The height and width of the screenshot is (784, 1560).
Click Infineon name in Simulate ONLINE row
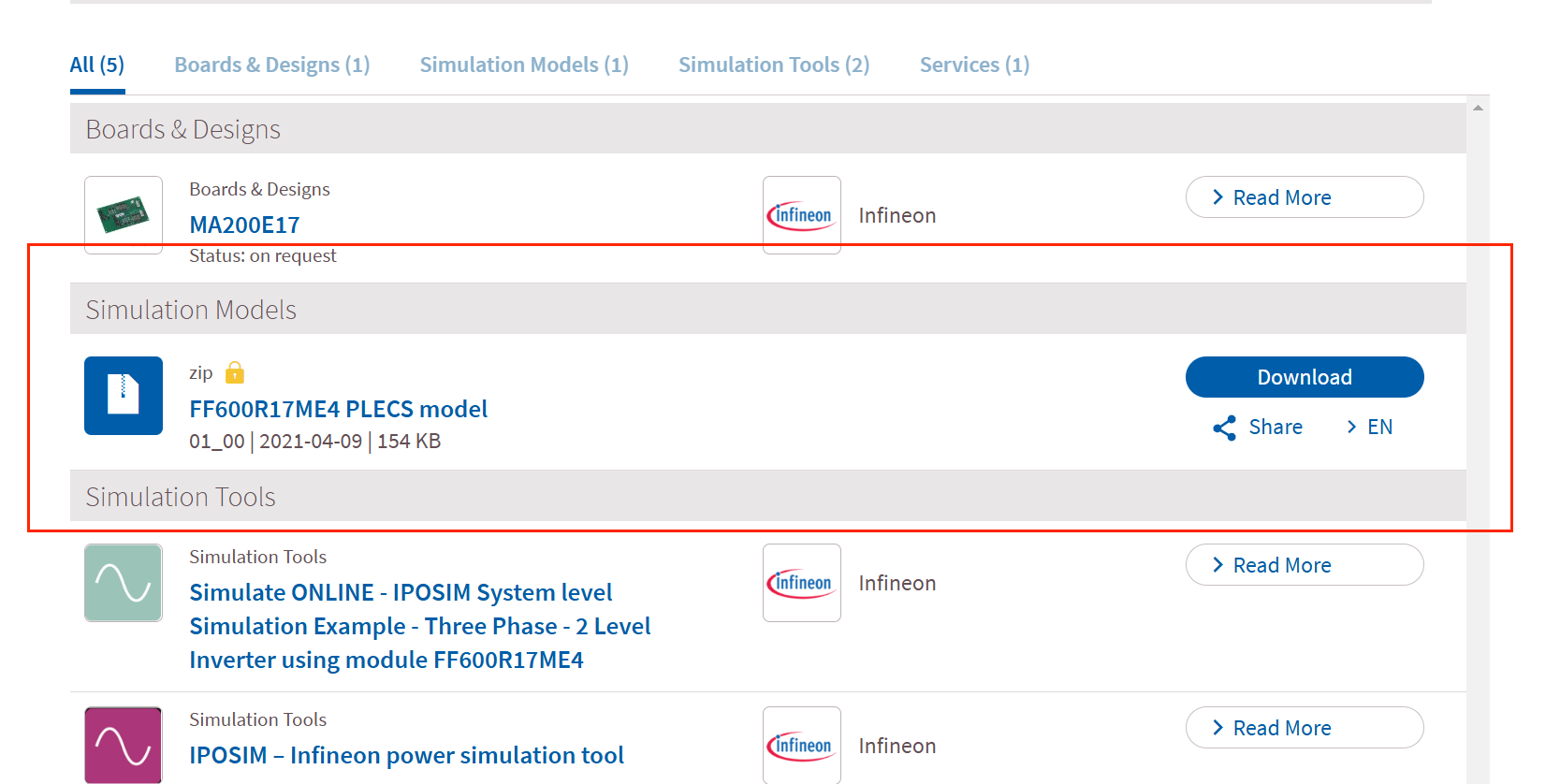[x=897, y=583]
